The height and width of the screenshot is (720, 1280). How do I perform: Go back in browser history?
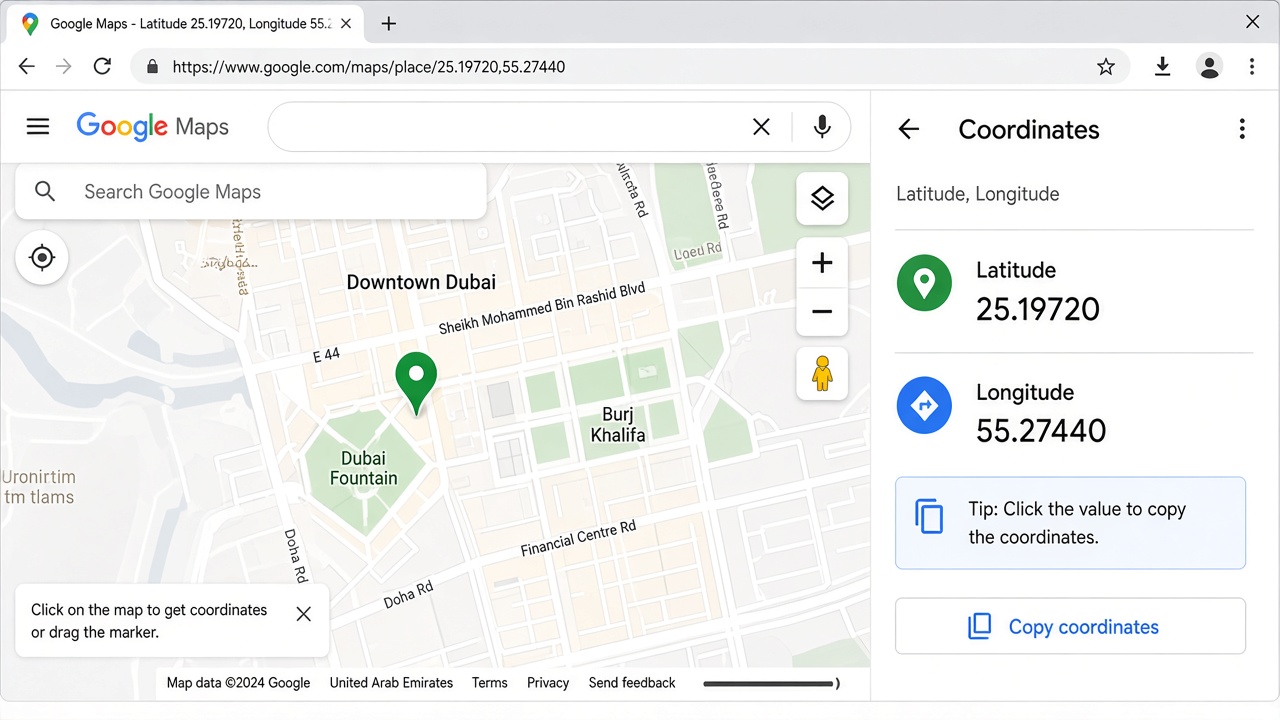27,66
